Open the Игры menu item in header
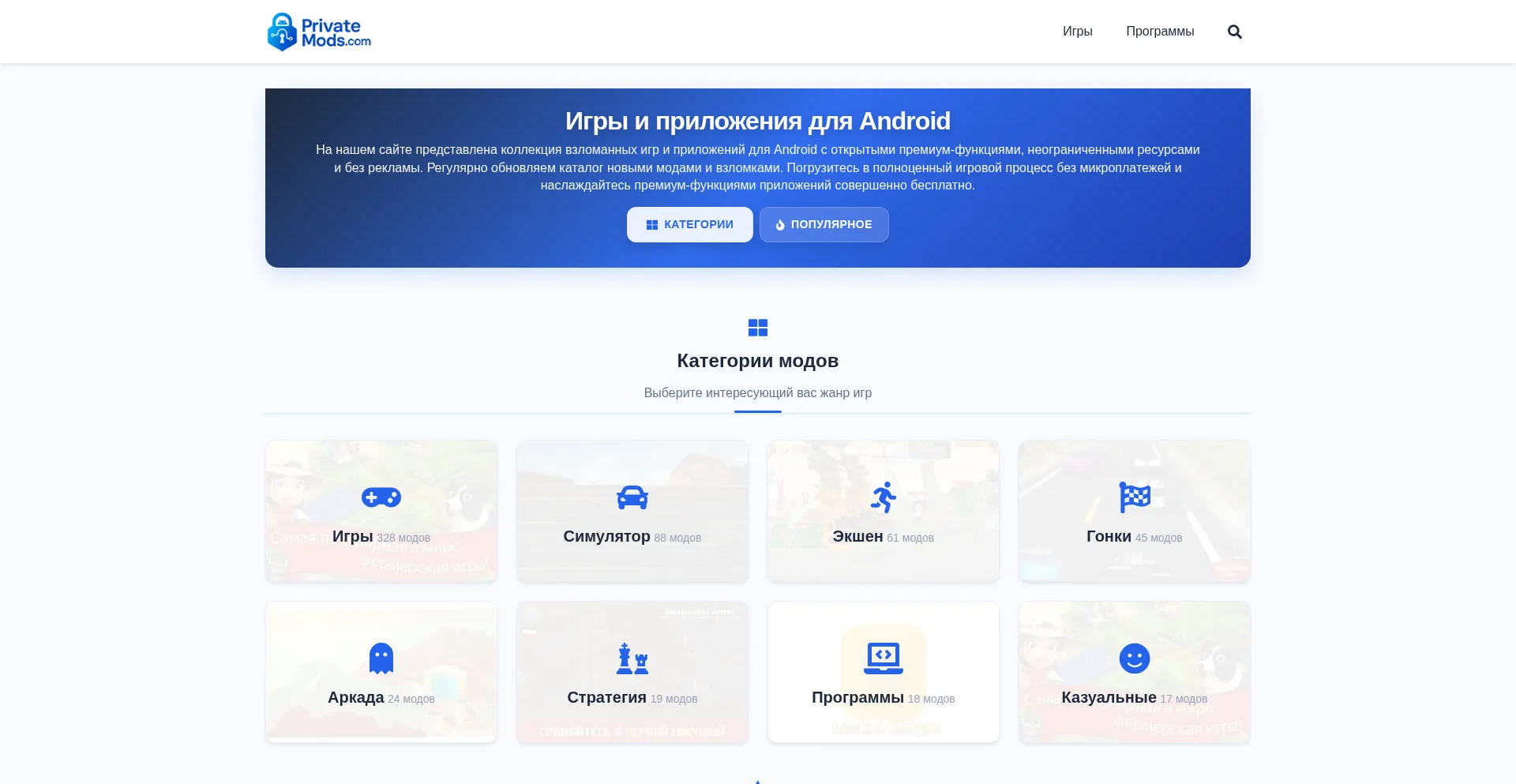Viewport: 1516px width, 784px height. (1077, 32)
